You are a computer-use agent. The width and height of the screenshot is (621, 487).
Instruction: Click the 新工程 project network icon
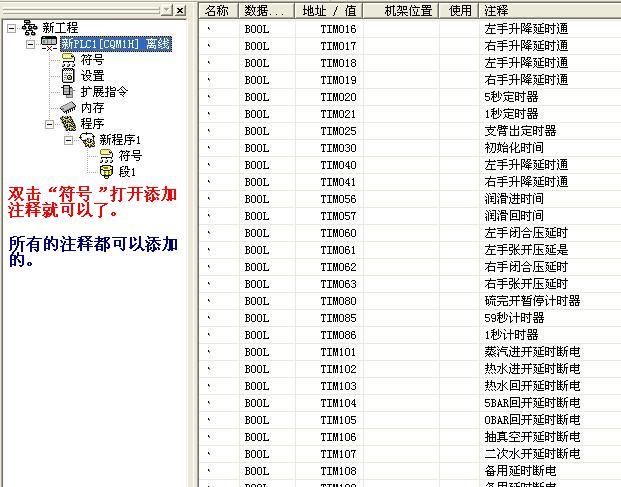click(x=29, y=28)
